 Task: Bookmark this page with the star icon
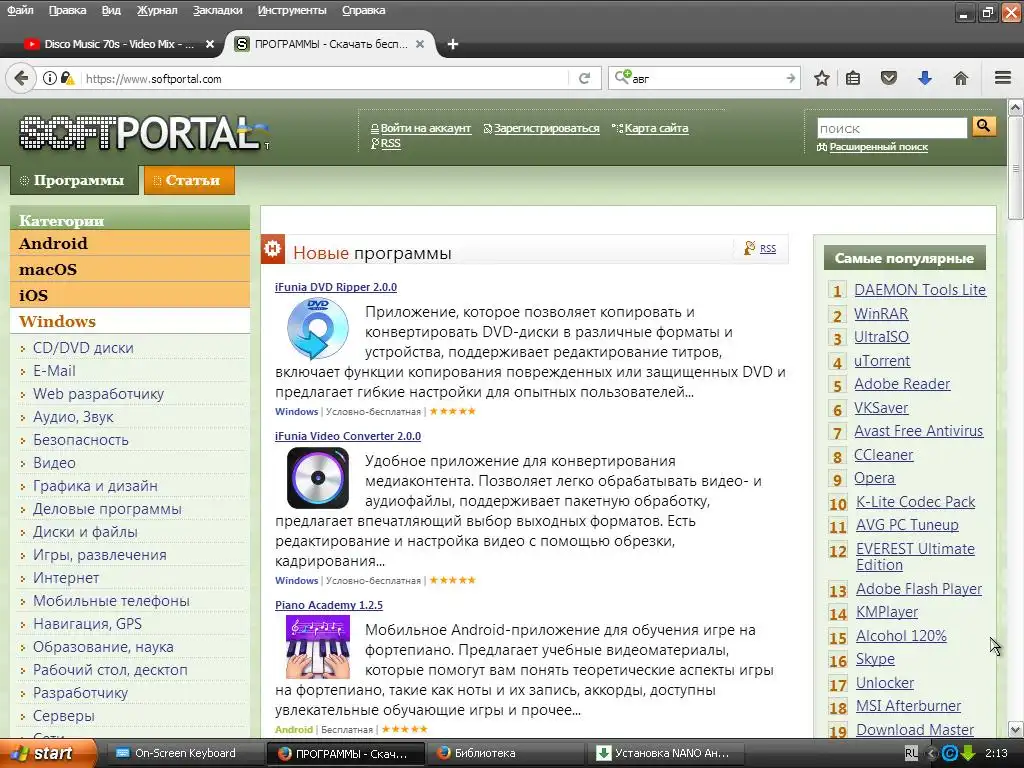(822, 78)
